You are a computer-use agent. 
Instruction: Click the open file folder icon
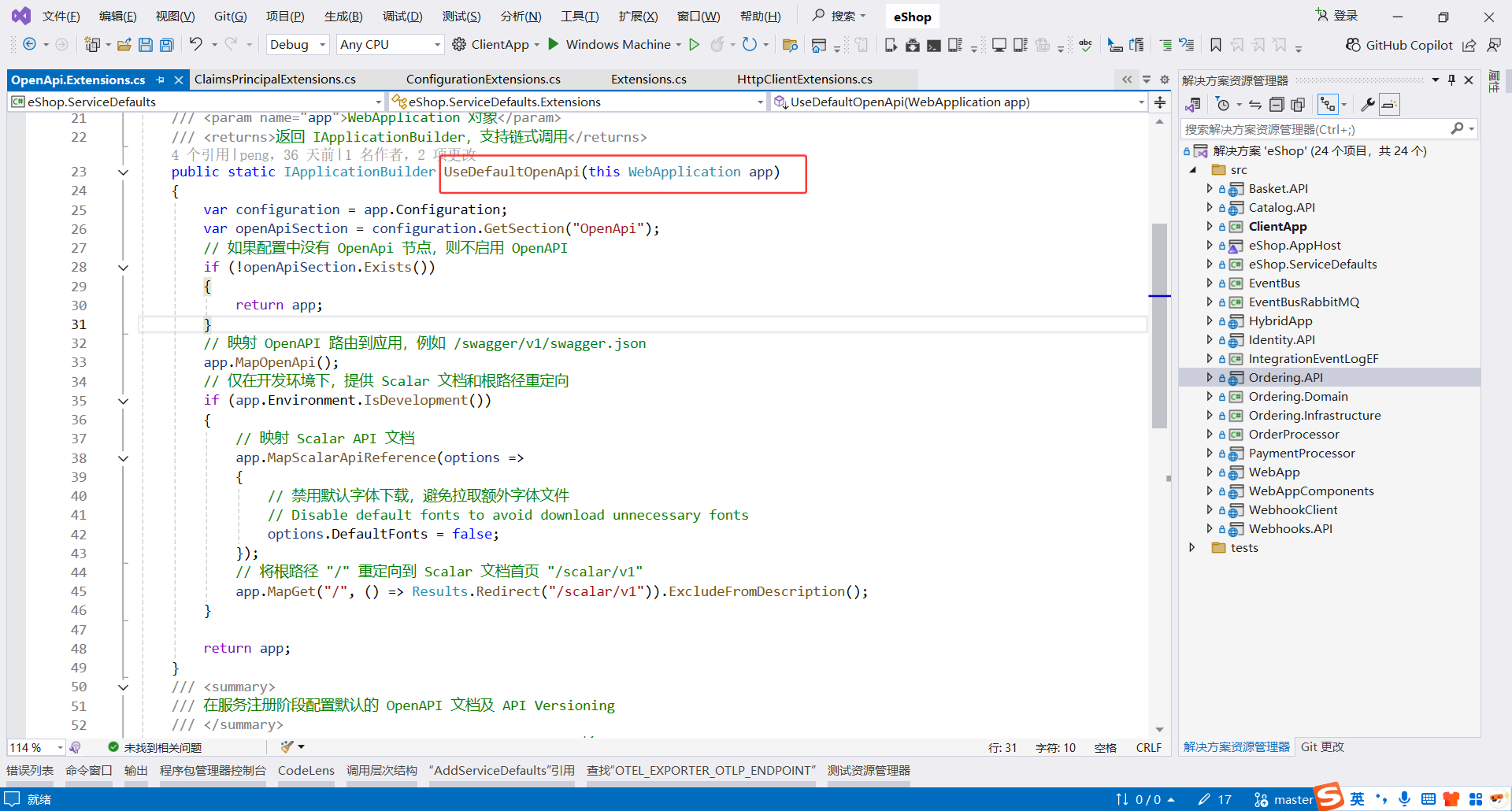click(124, 45)
